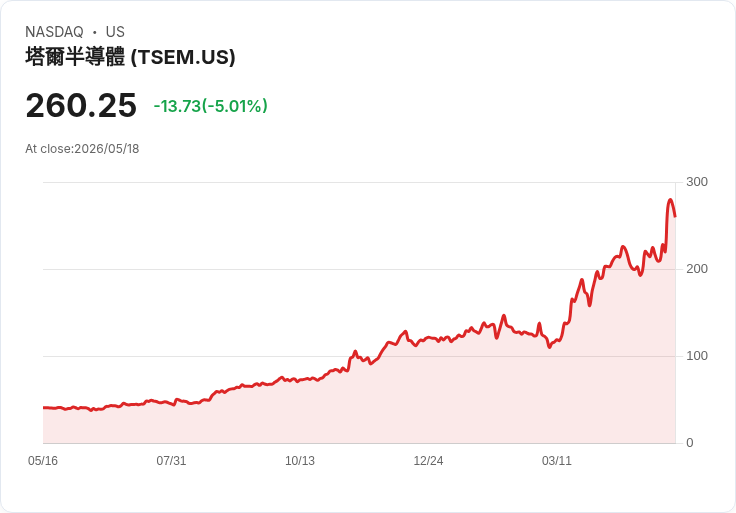
Task: Select the 260.25 current price
Action: 81,105
